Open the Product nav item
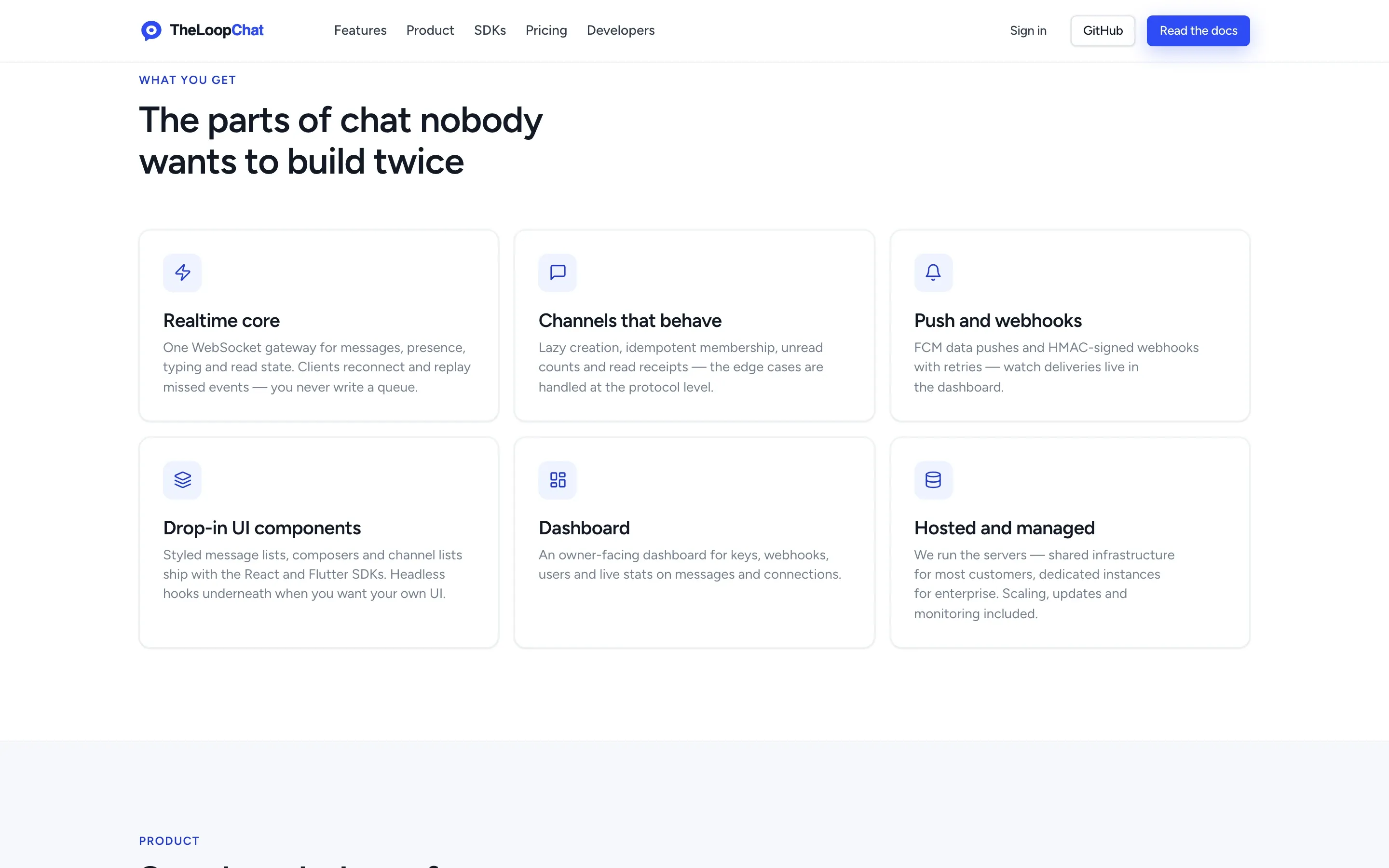 [x=430, y=30]
